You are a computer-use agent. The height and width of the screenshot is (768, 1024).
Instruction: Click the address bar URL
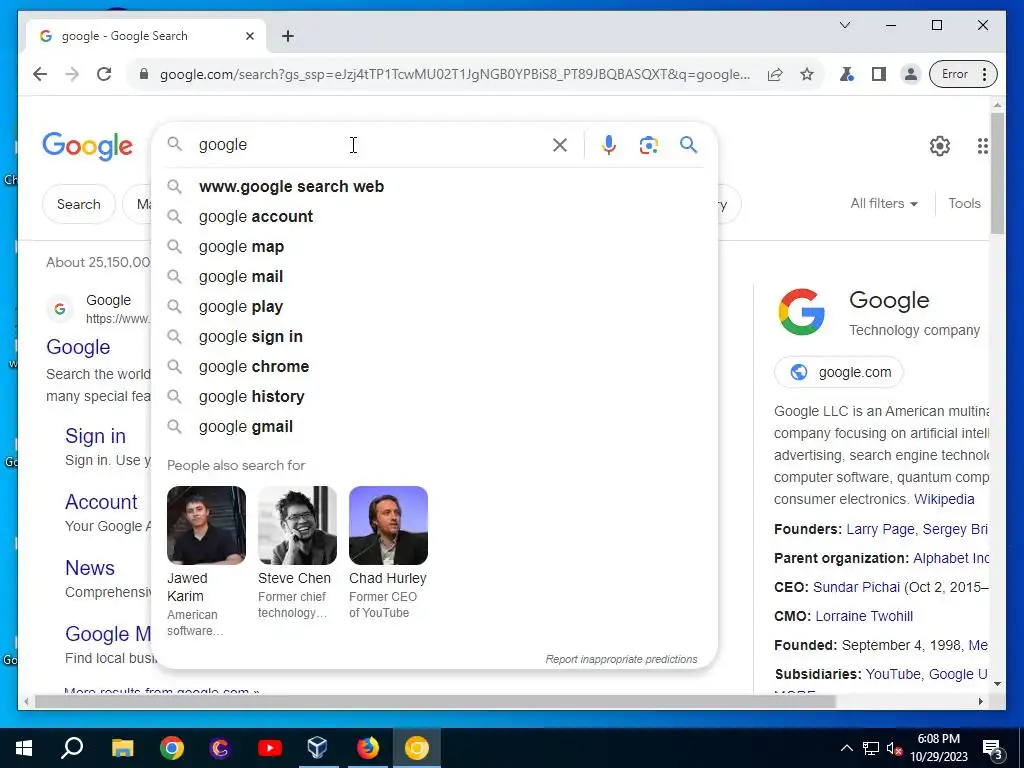[x=455, y=74]
